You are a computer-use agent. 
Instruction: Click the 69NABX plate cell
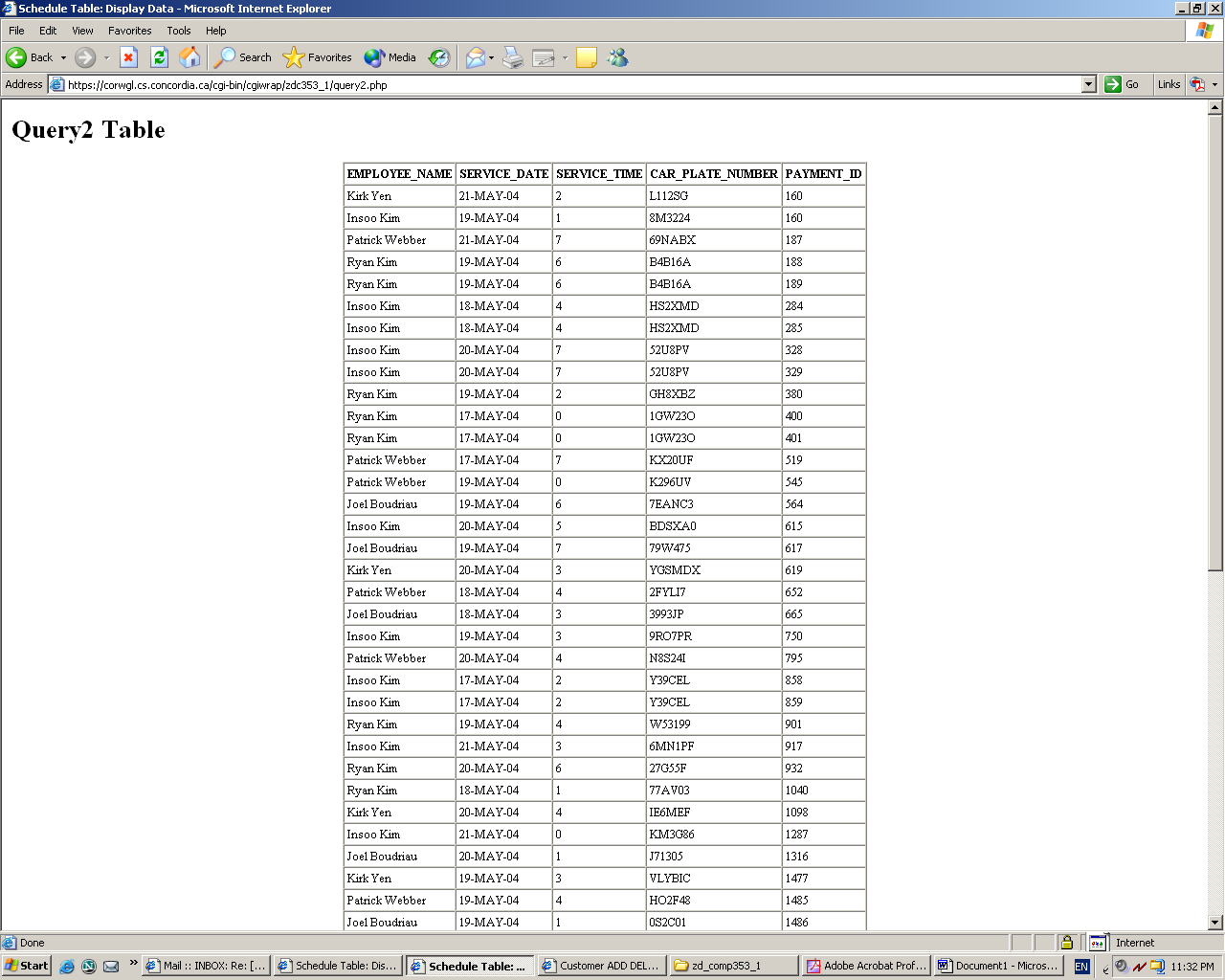point(714,240)
